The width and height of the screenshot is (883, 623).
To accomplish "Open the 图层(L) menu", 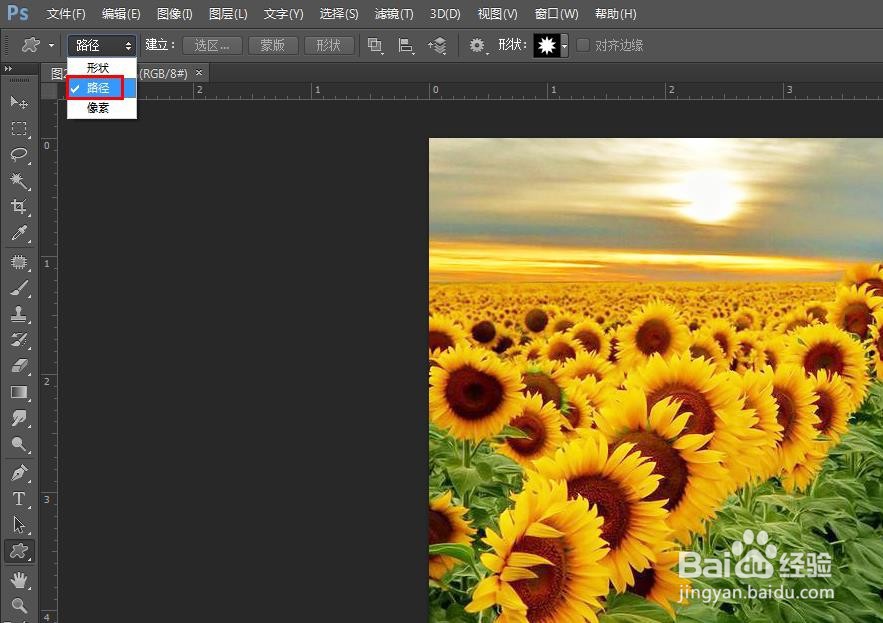I will (x=228, y=14).
